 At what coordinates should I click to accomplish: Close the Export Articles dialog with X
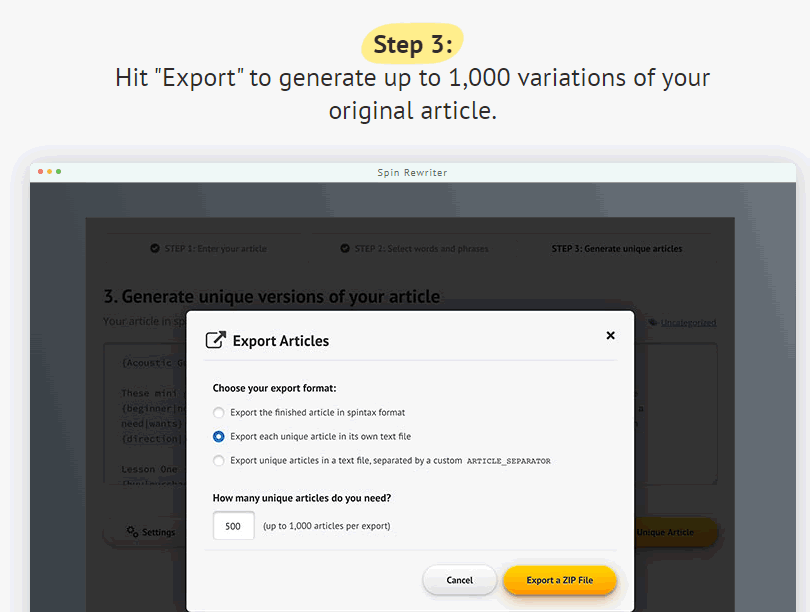(x=610, y=336)
